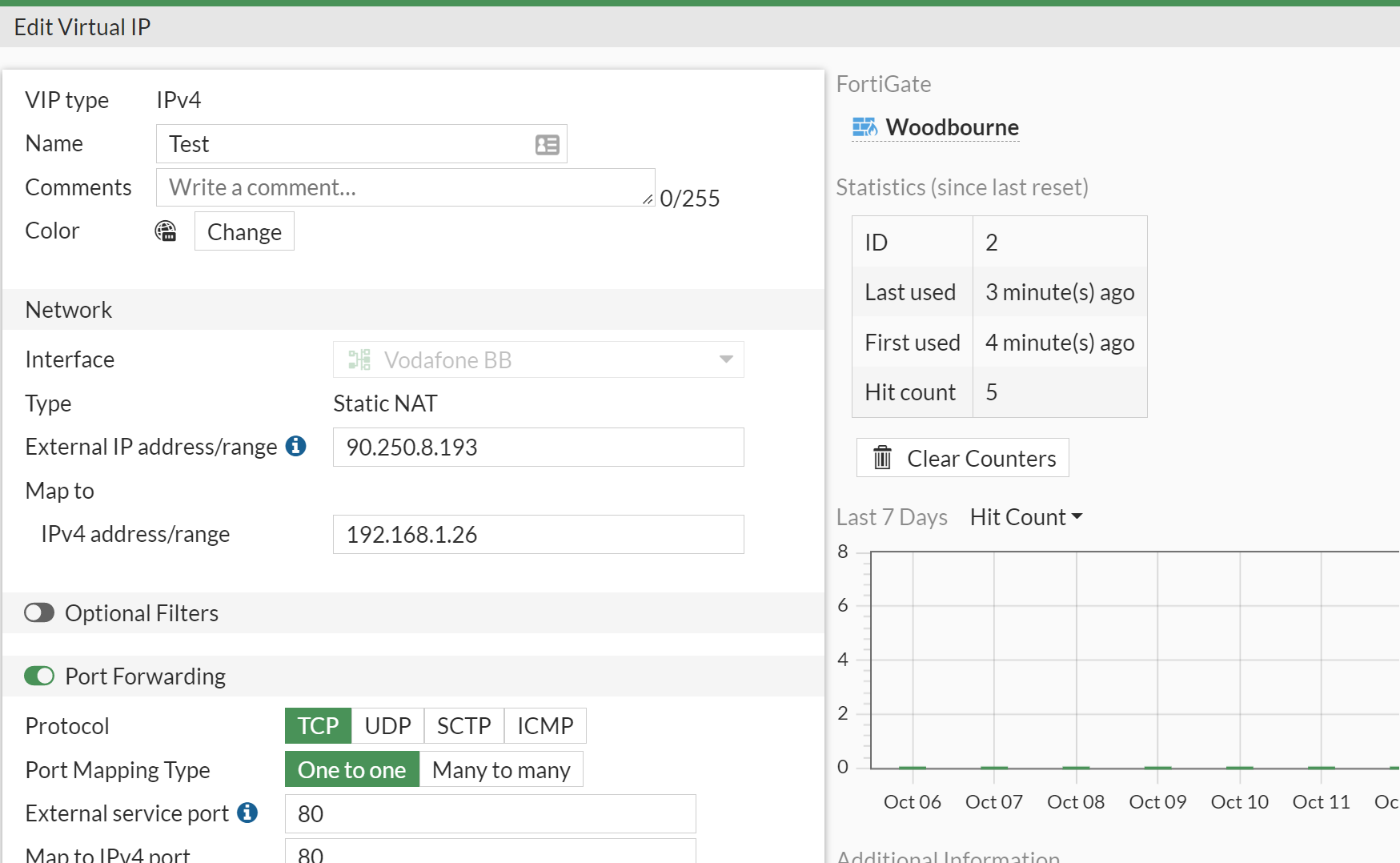Screen dimensions: 1400x863
Task: Click info icon beside External service port
Action: 248,813
